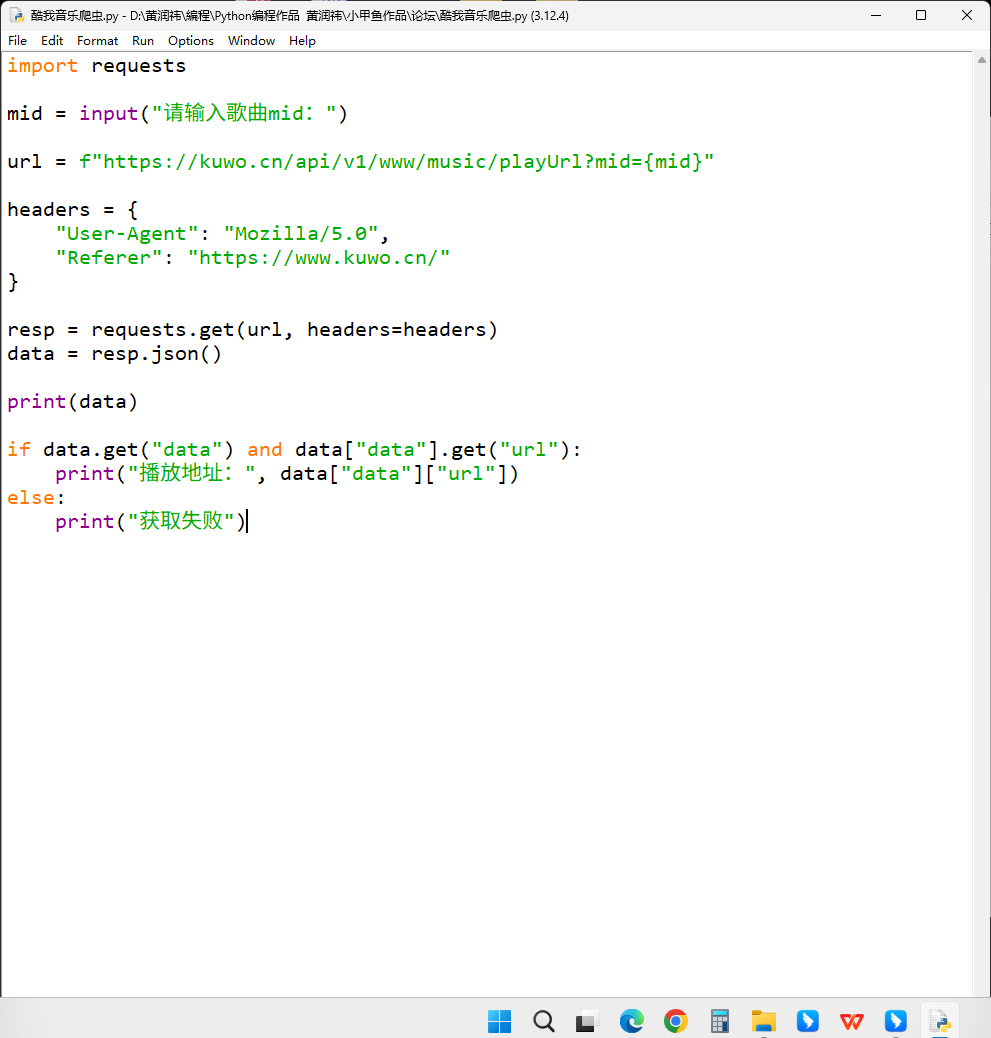Open the Calculator app in the taskbar

(719, 1021)
